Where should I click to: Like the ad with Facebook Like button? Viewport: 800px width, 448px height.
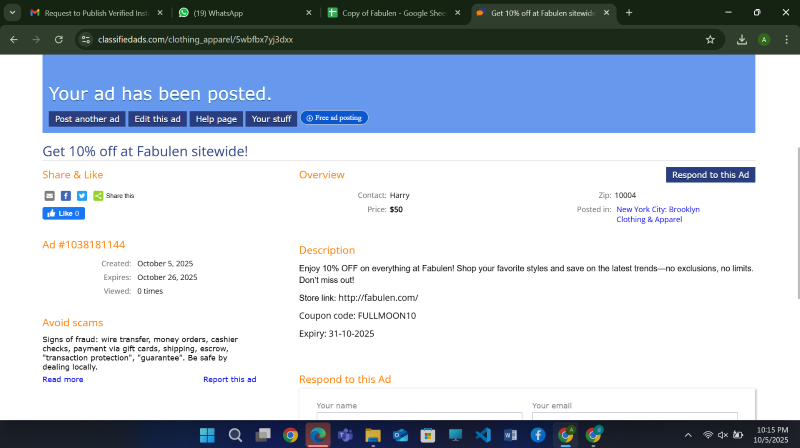[x=63, y=213]
